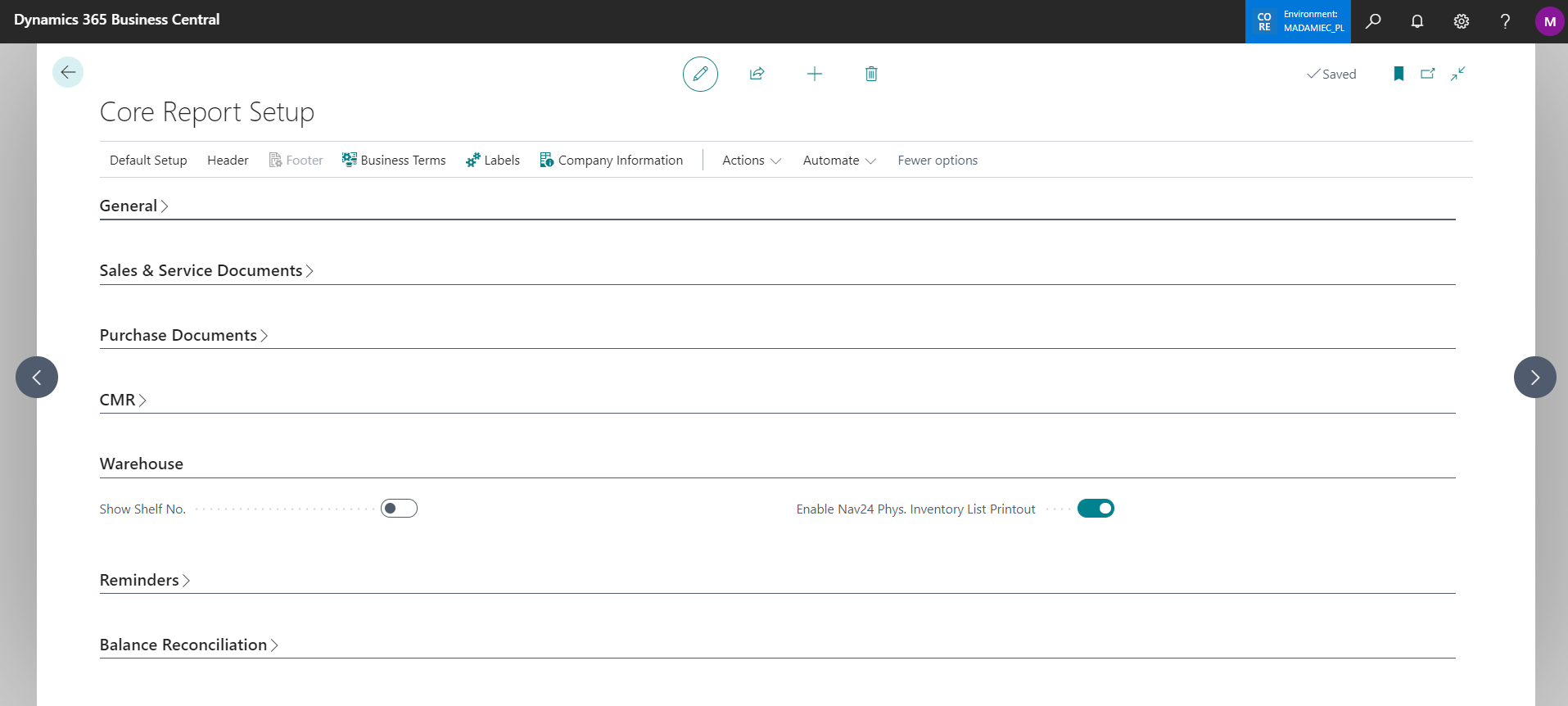Open Company Information action
Image resolution: width=1568 pixels, height=706 pixels.
(x=611, y=161)
